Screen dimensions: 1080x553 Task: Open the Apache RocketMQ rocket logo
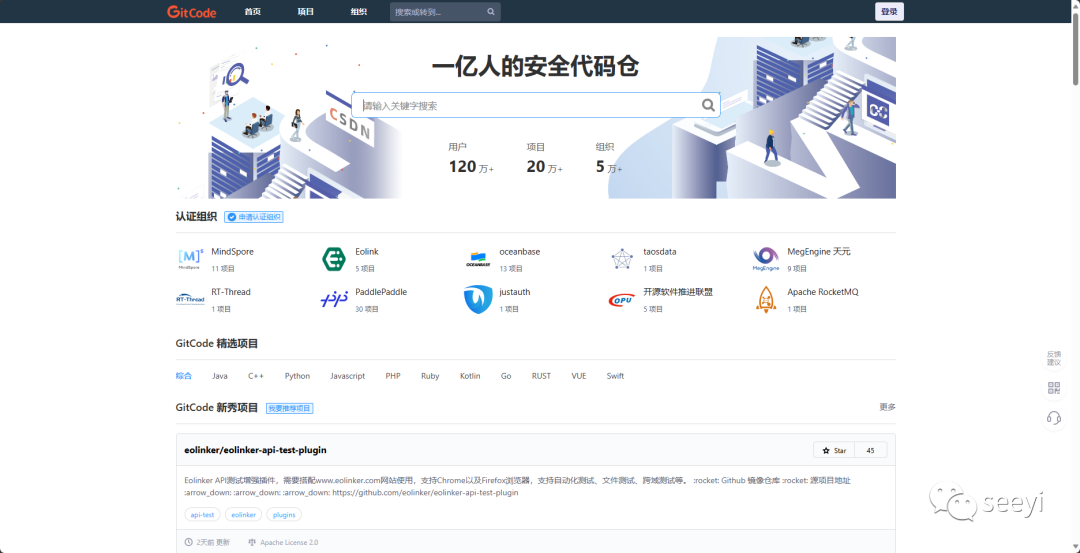(x=765, y=300)
